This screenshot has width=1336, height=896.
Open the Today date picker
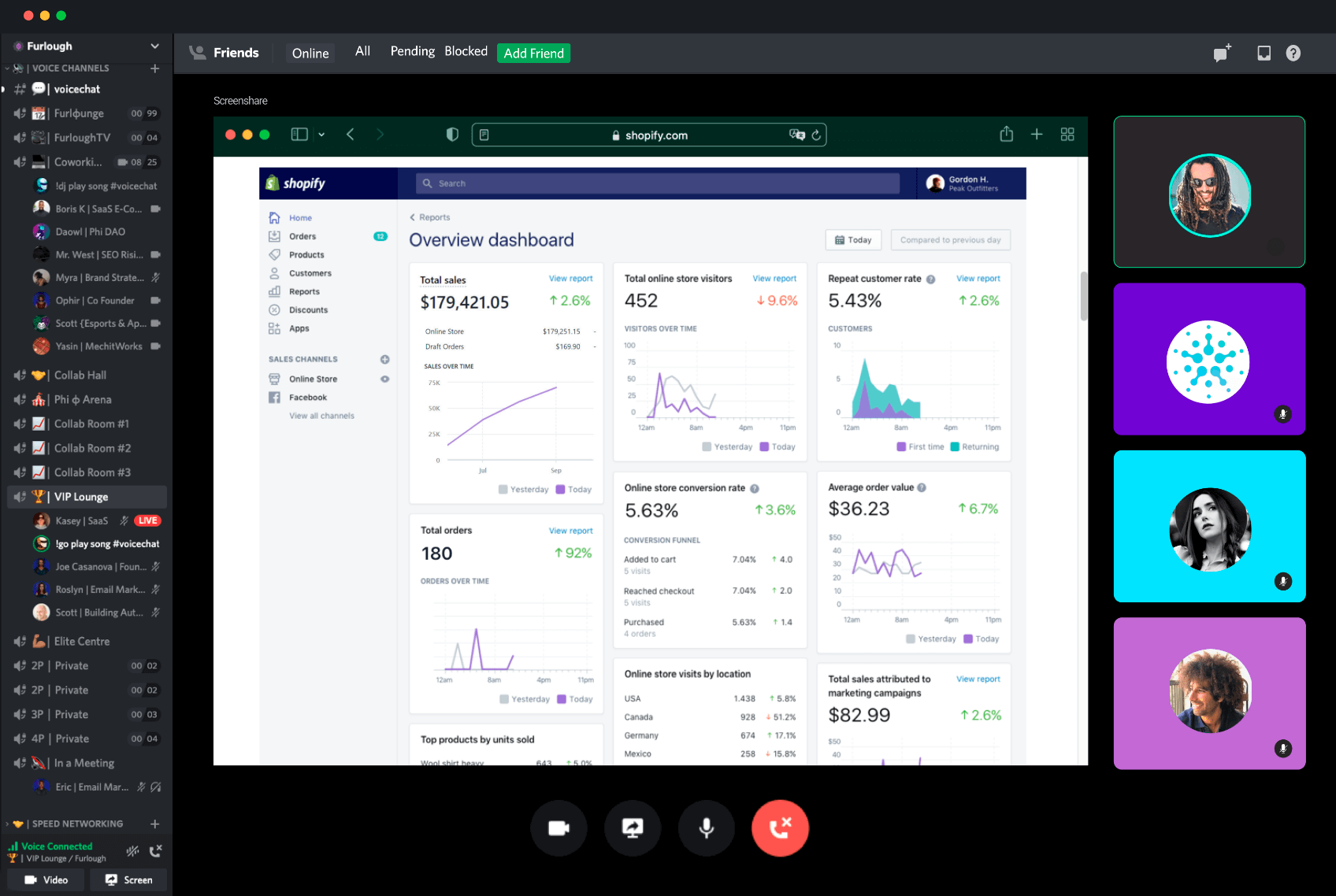point(853,240)
